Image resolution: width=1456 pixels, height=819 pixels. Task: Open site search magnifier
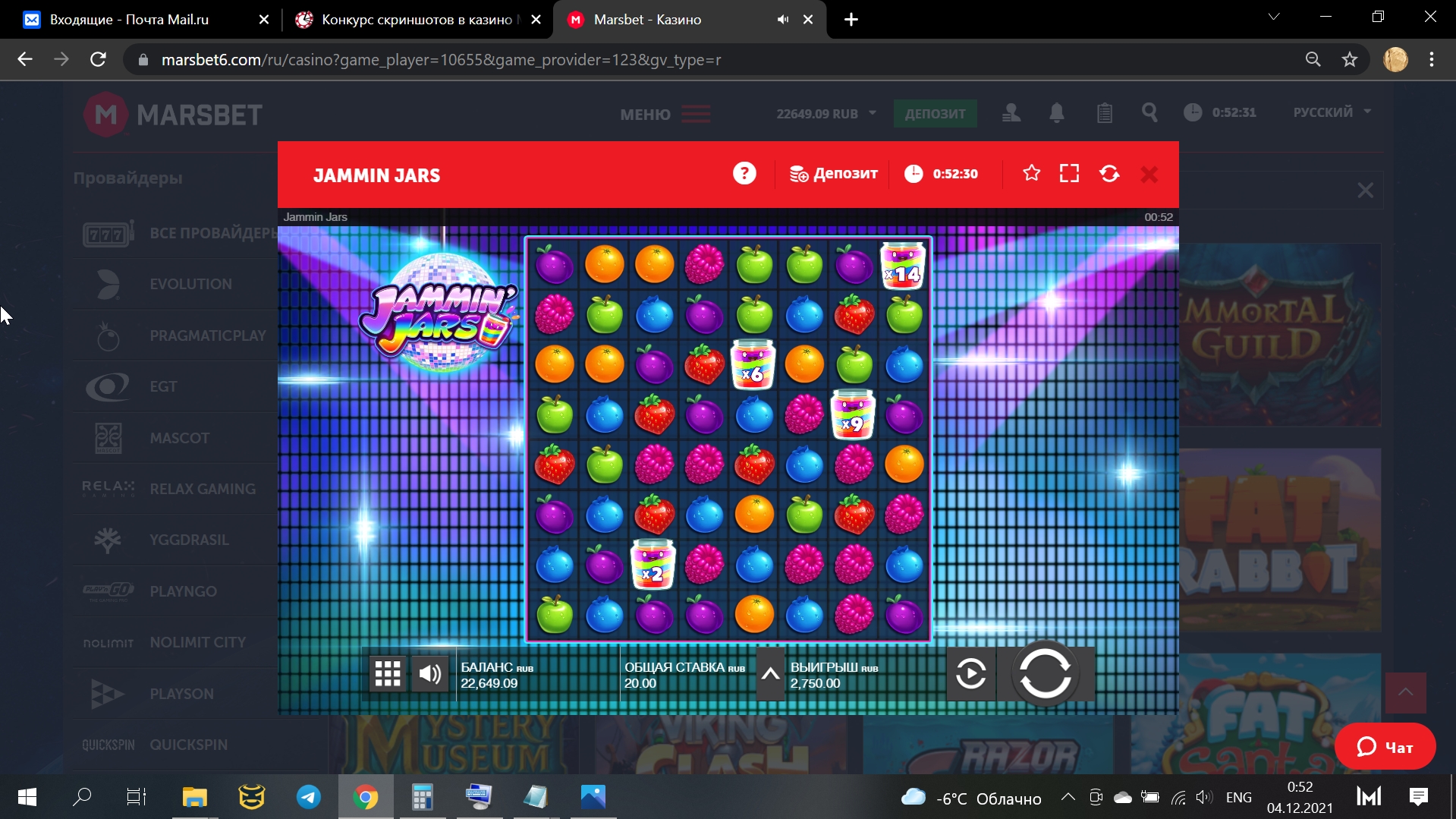1149,113
